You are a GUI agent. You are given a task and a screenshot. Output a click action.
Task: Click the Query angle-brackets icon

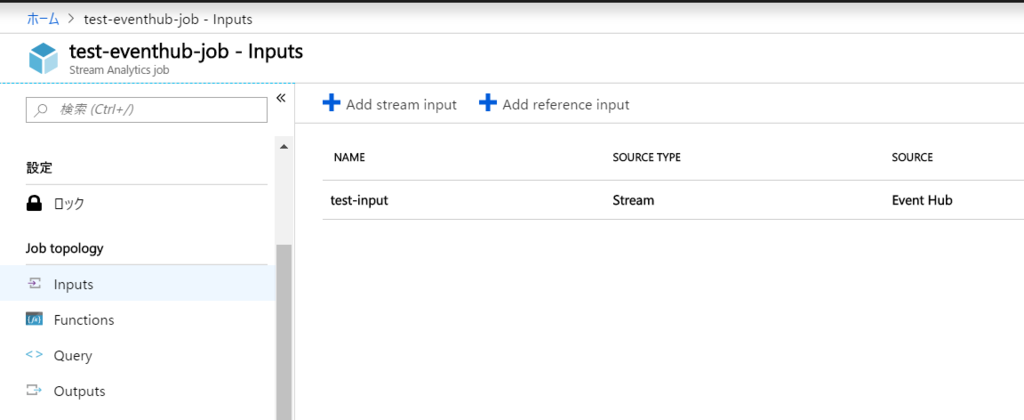point(34,355)
